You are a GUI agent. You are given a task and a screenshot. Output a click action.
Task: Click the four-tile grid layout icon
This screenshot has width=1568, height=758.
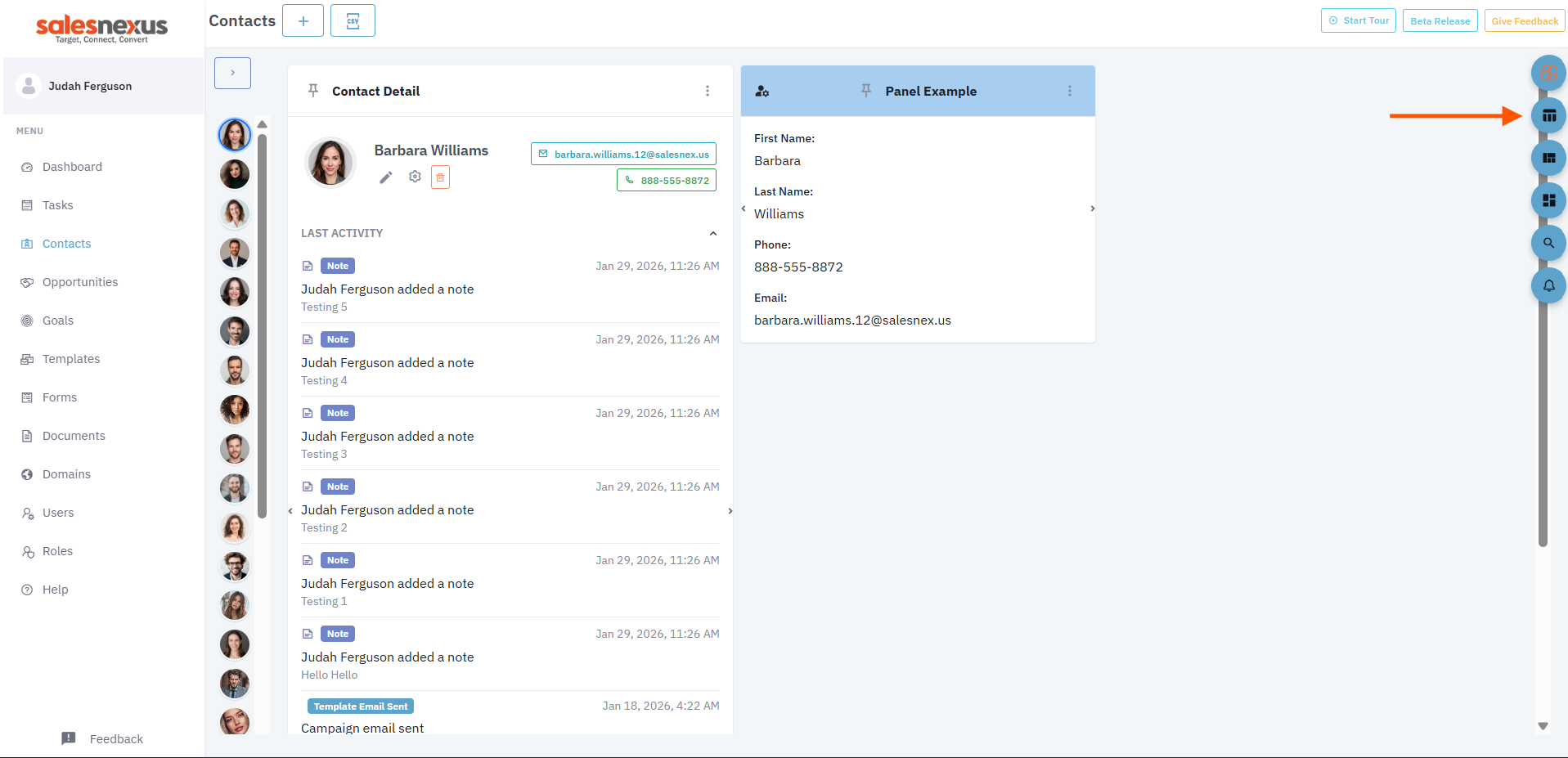coord(1548,200)
